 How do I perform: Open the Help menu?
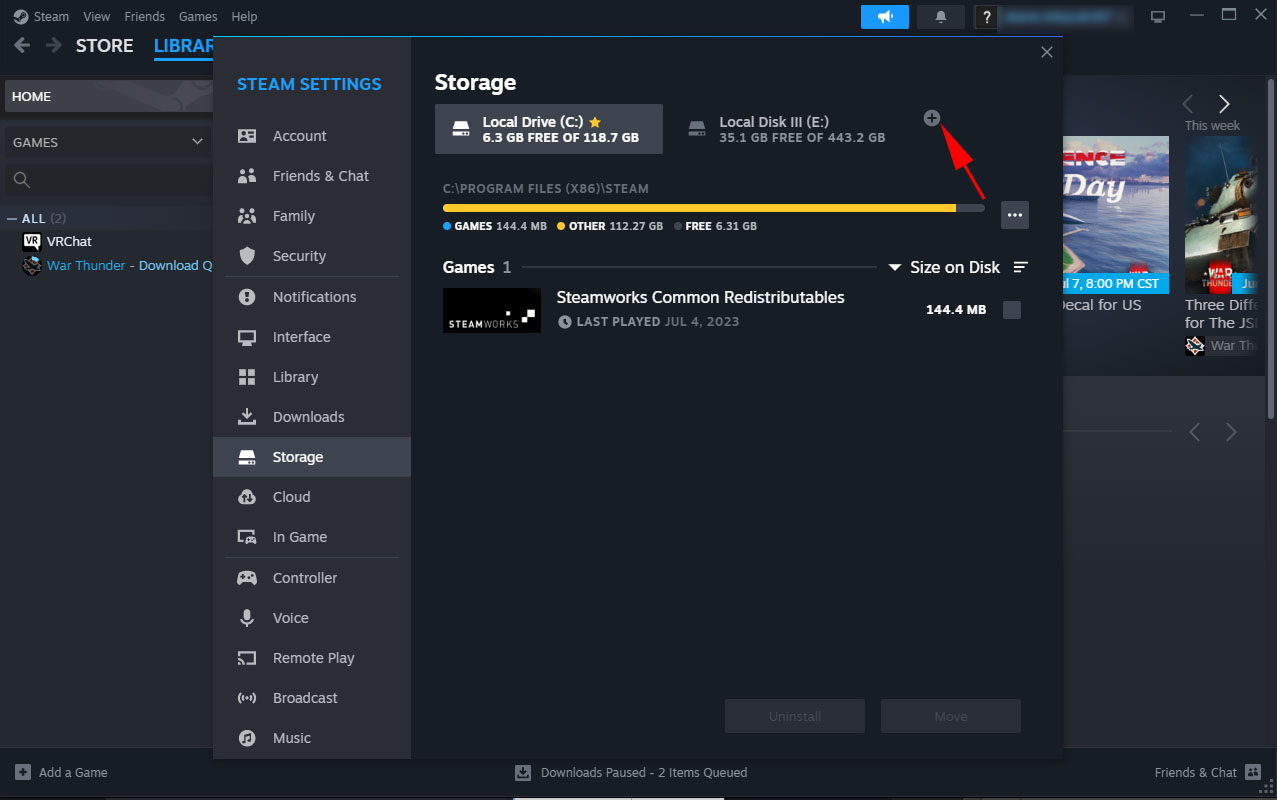click(x=244, y=17)
